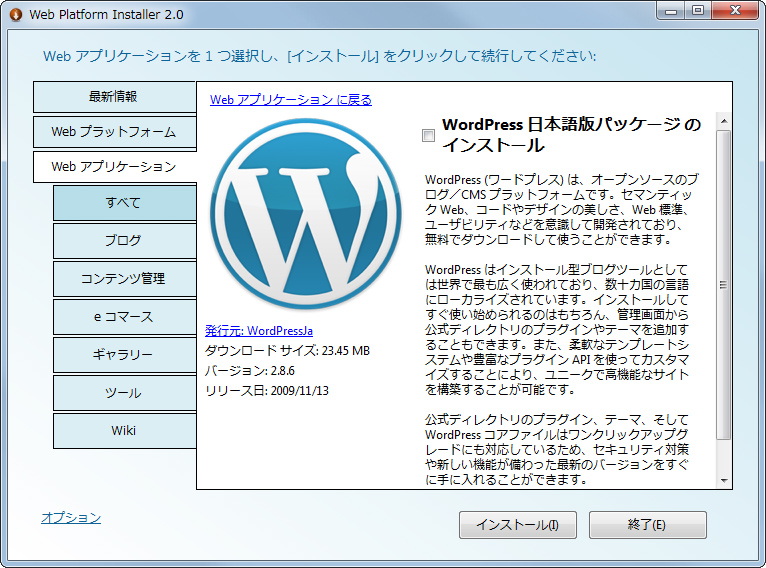Open the コンテンツ管理 category
This screenshot has height=568, width=766.
[x=125, y=278]
